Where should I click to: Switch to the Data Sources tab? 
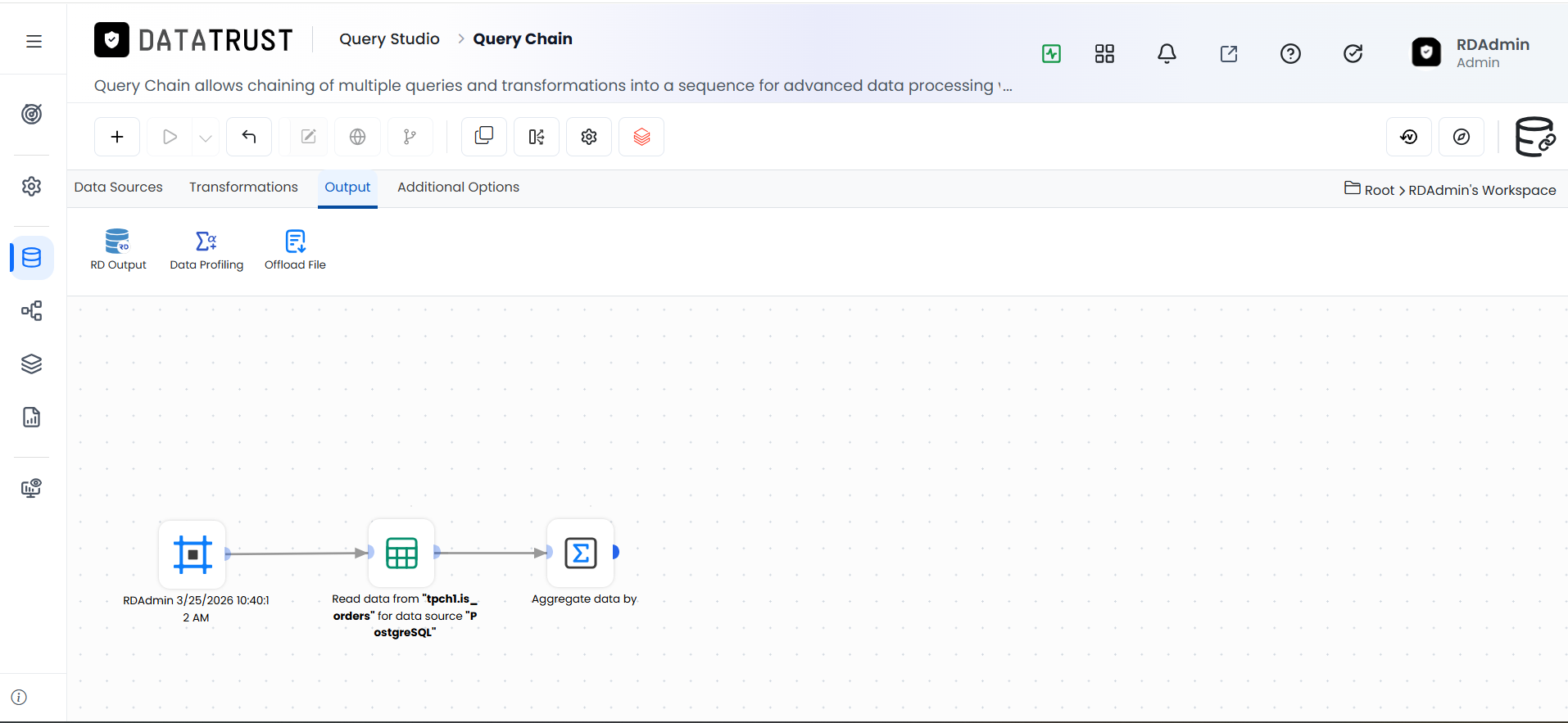[118, 188]
